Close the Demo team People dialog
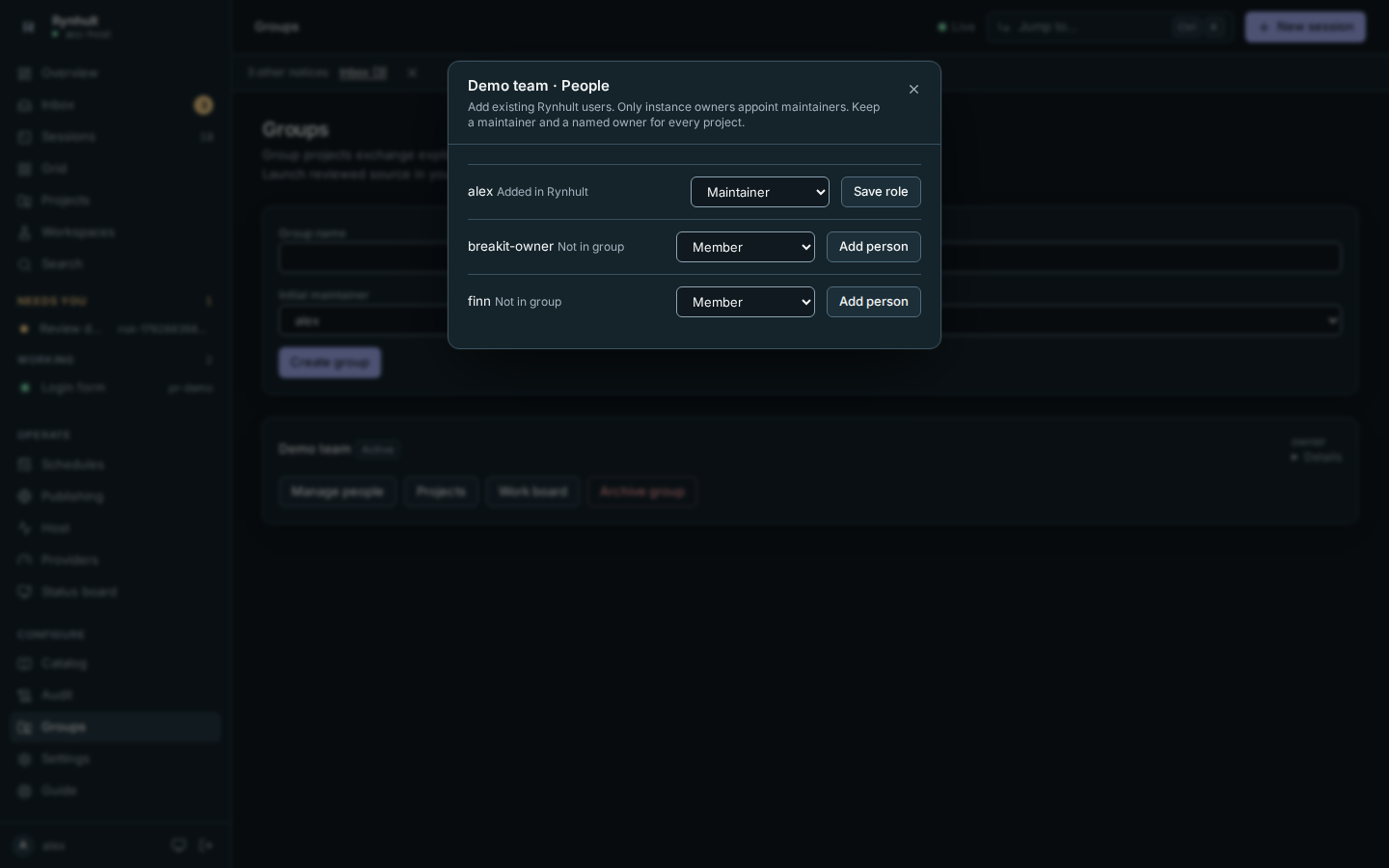 tap(913, 89)
